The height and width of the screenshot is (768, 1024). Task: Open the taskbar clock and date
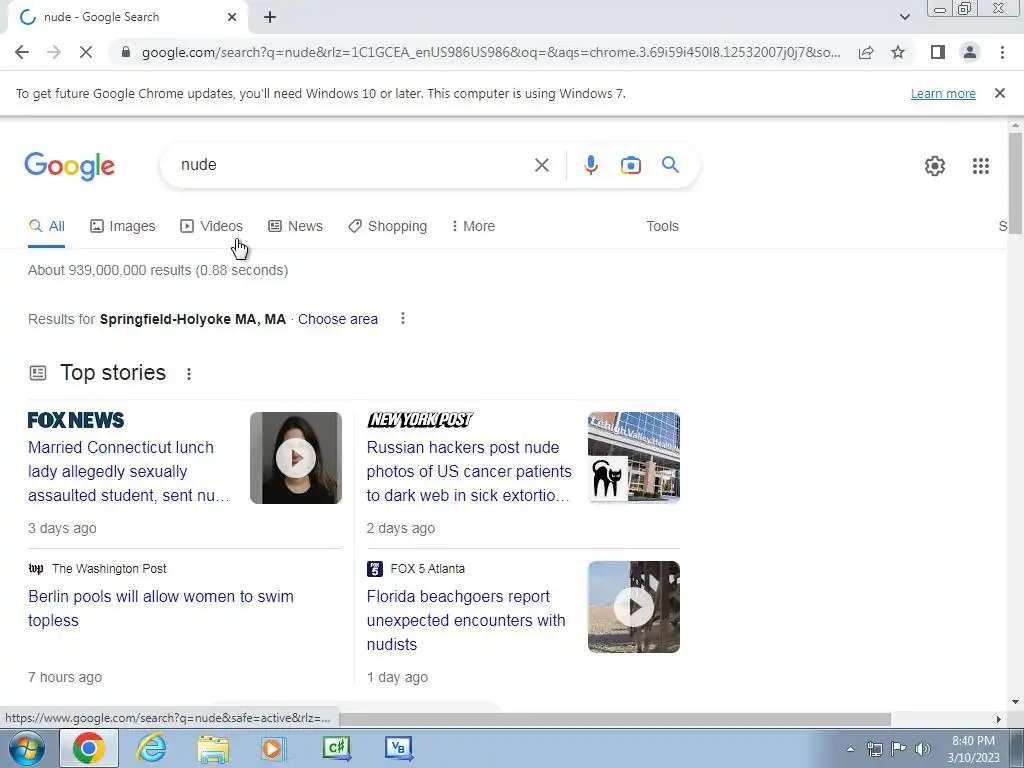pos(973,749)
